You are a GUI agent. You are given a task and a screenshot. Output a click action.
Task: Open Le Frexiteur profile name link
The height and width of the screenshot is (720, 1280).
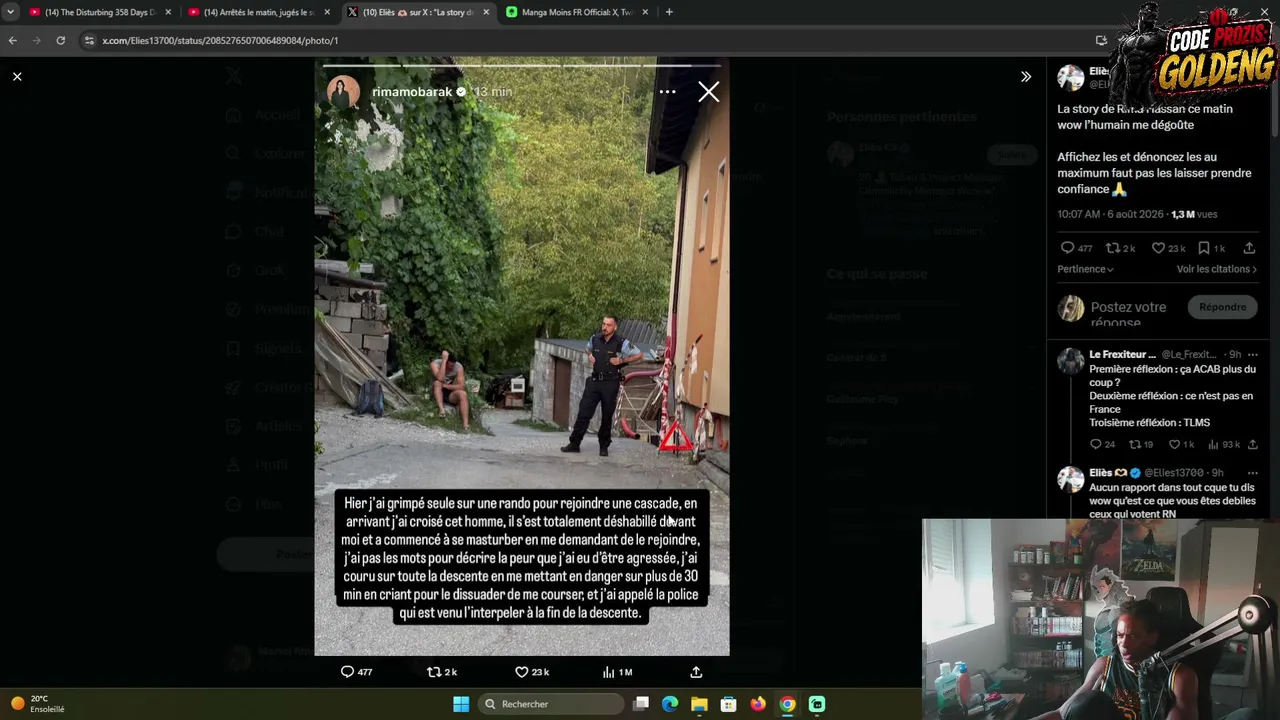coord(1122,354)
